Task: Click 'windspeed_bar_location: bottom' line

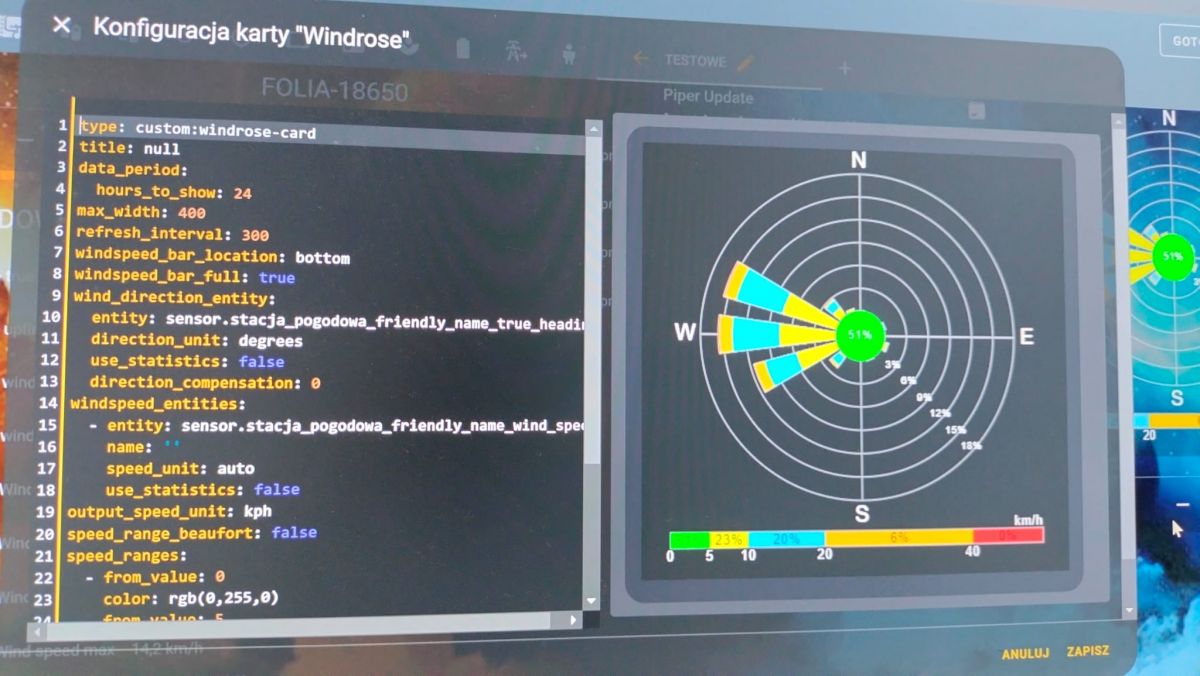Action: 212,256
